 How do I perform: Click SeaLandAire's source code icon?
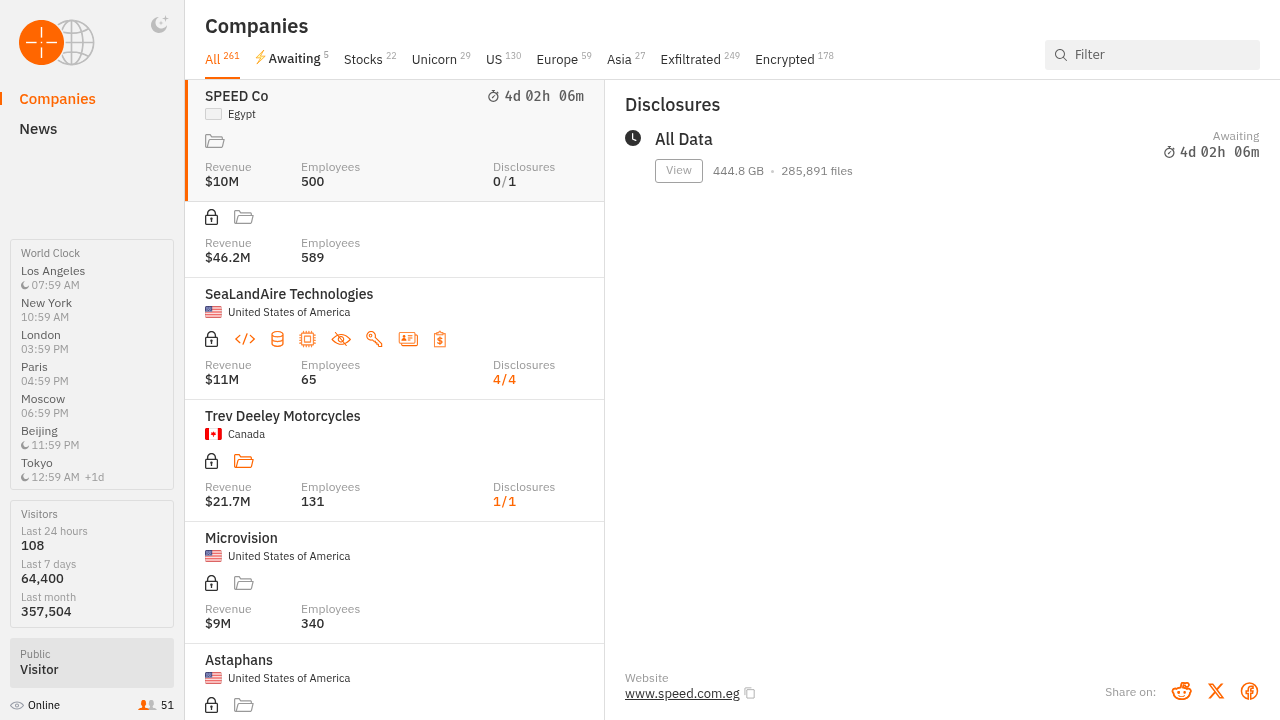pos(245,339)
